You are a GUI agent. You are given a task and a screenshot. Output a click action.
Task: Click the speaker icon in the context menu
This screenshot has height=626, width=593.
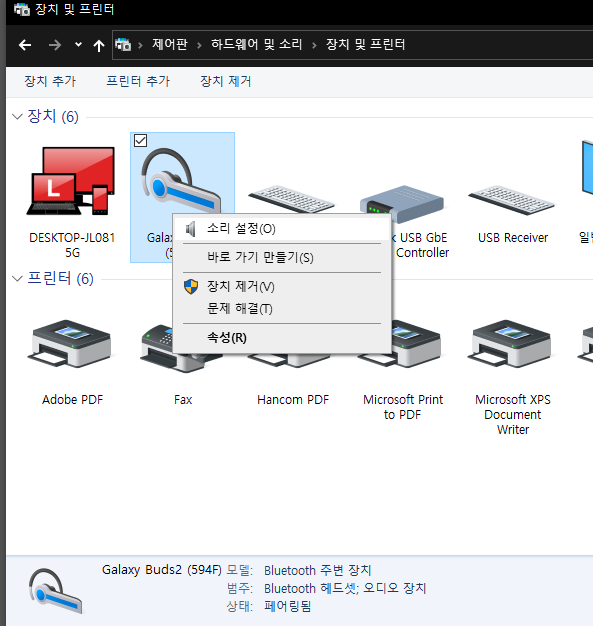tap(191, 229)
